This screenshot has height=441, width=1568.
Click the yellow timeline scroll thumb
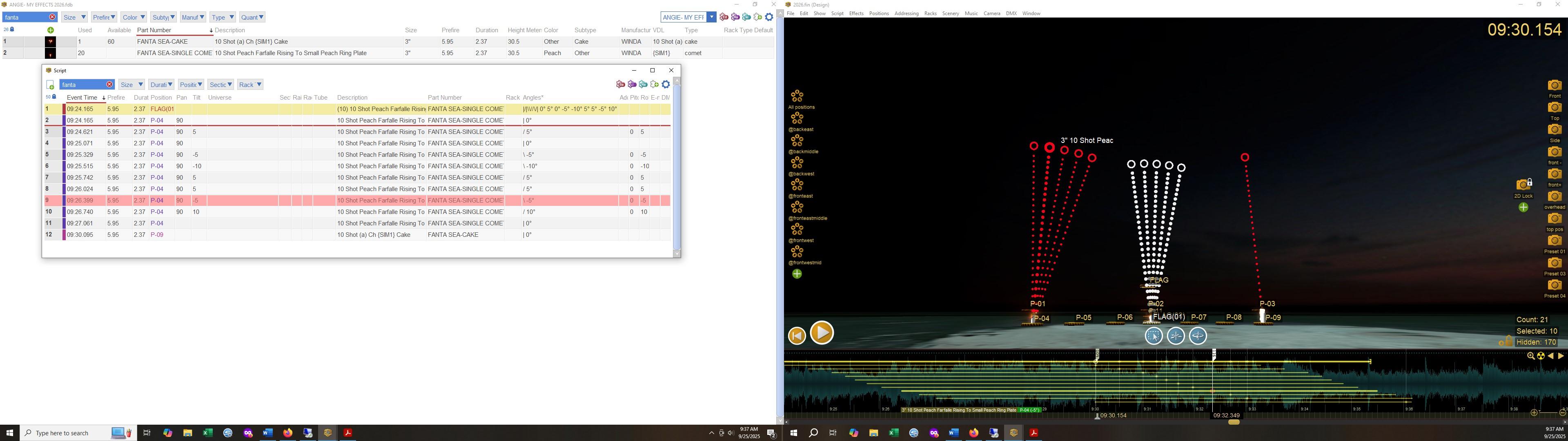tap(1234, 422)
